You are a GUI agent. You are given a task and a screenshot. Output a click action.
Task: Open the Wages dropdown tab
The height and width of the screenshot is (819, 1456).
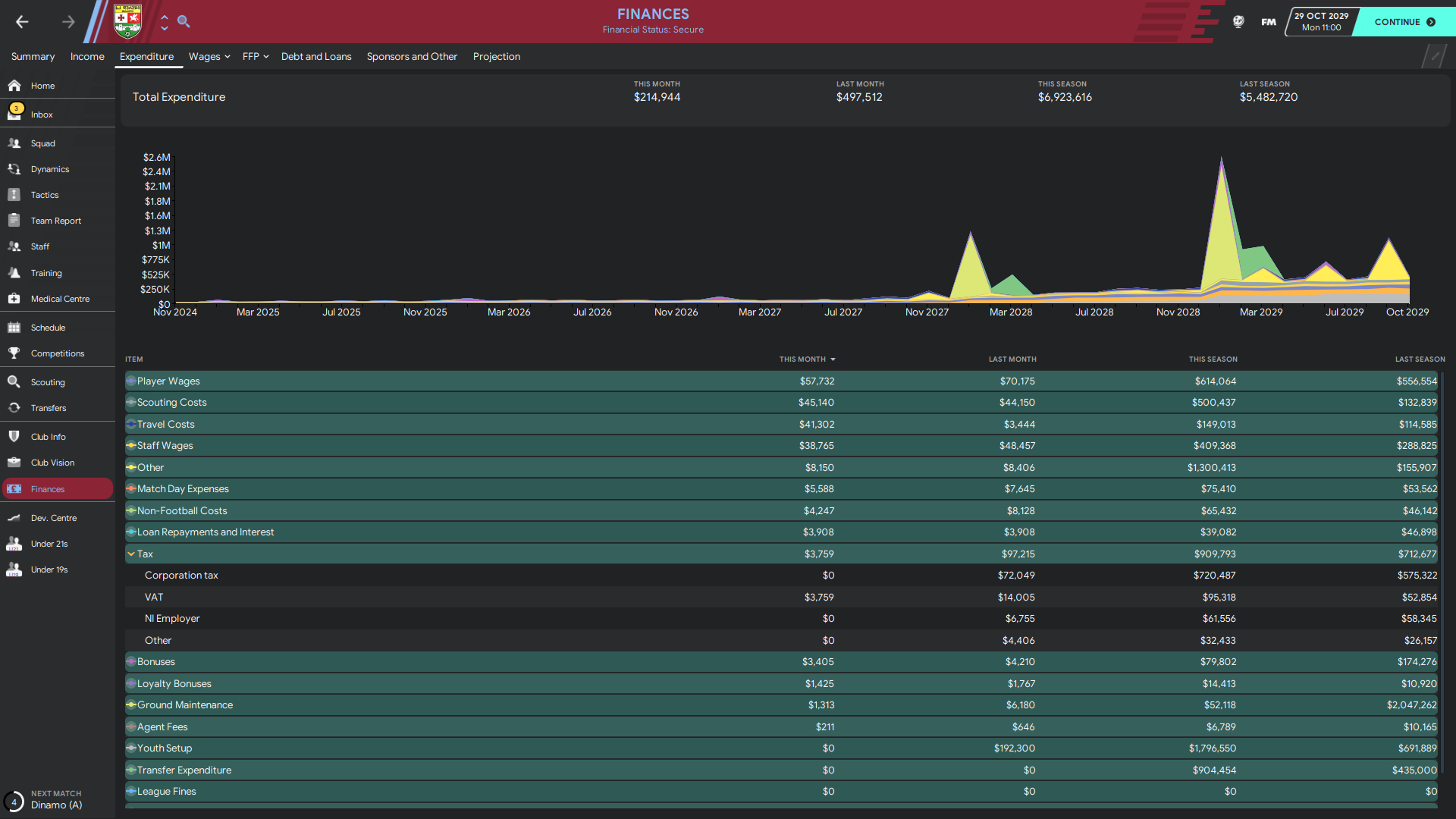point(209,56)
